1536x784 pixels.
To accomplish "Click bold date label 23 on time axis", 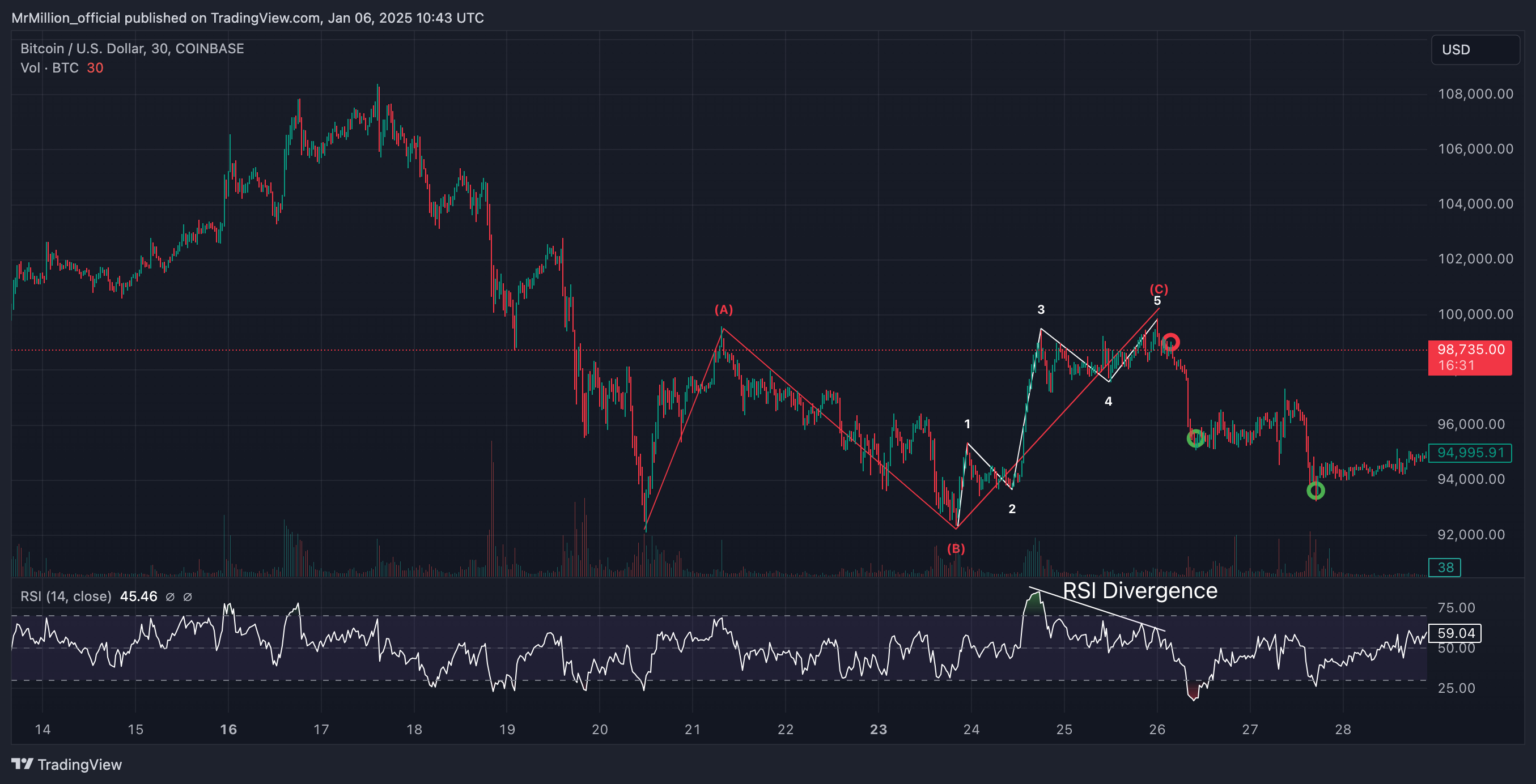I will (x=879, y=729).
